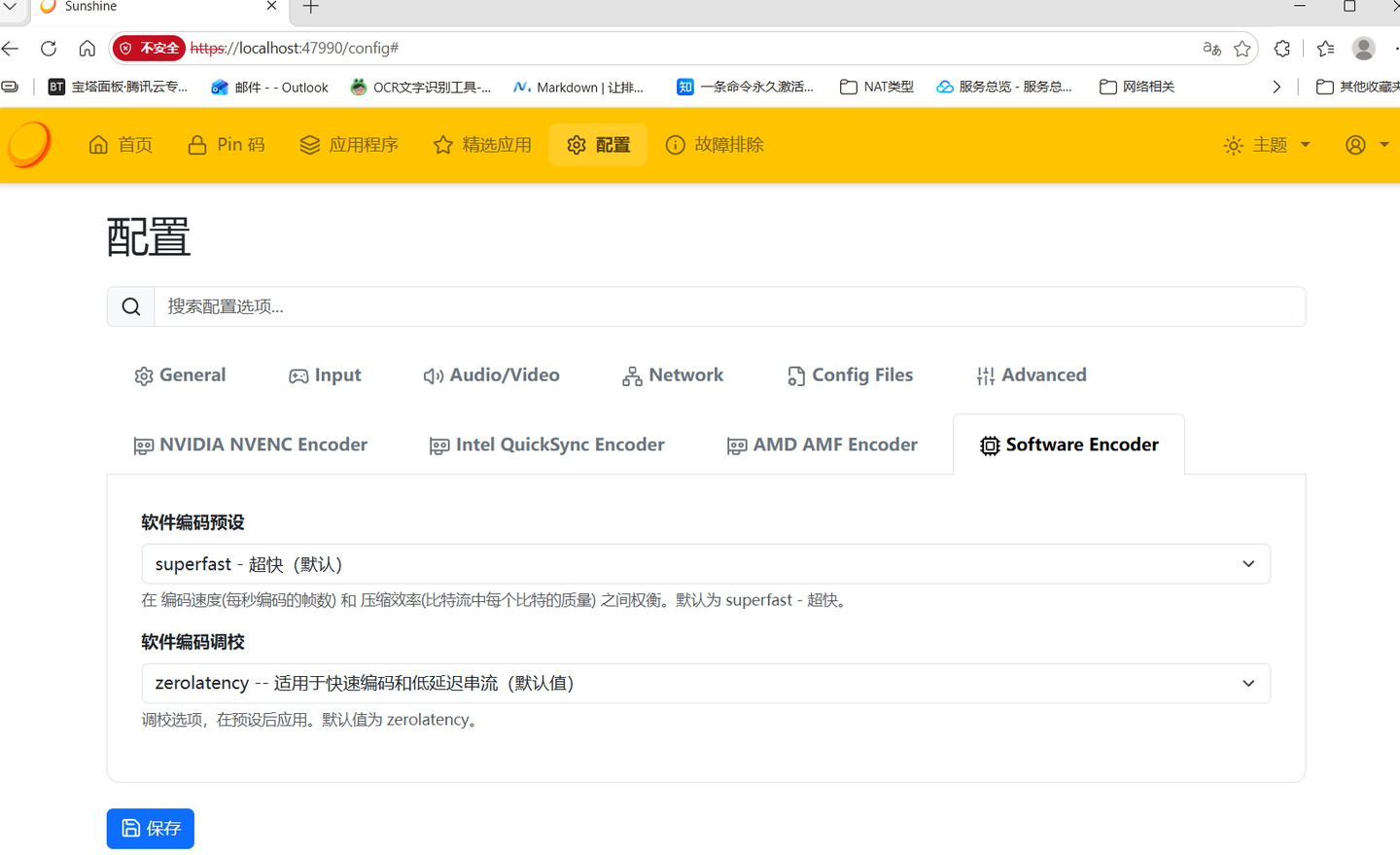Viewport: 1400px width, 855px height.
Task: Open the 一条命令永久激活 bookmark
Action: 746,87
